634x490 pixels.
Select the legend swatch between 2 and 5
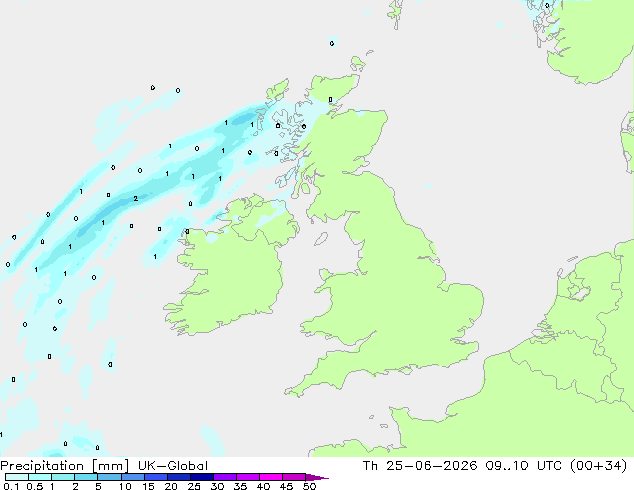point(86,477)
